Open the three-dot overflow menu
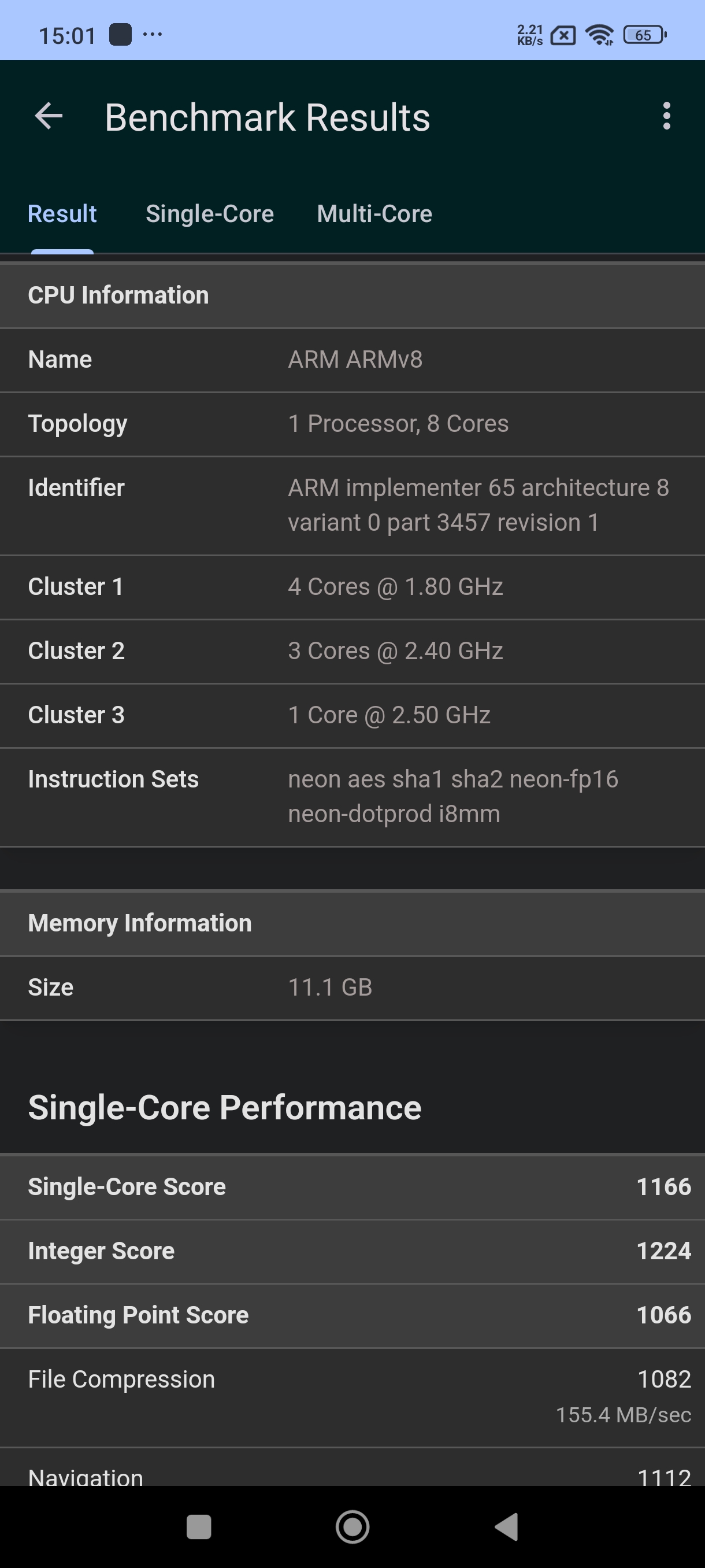705x1568 pixels. (667, 116)
